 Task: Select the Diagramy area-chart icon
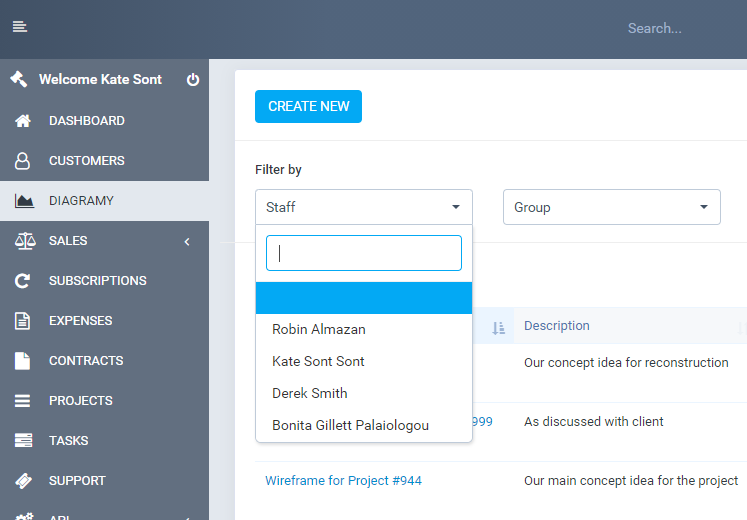pos(24,201)
